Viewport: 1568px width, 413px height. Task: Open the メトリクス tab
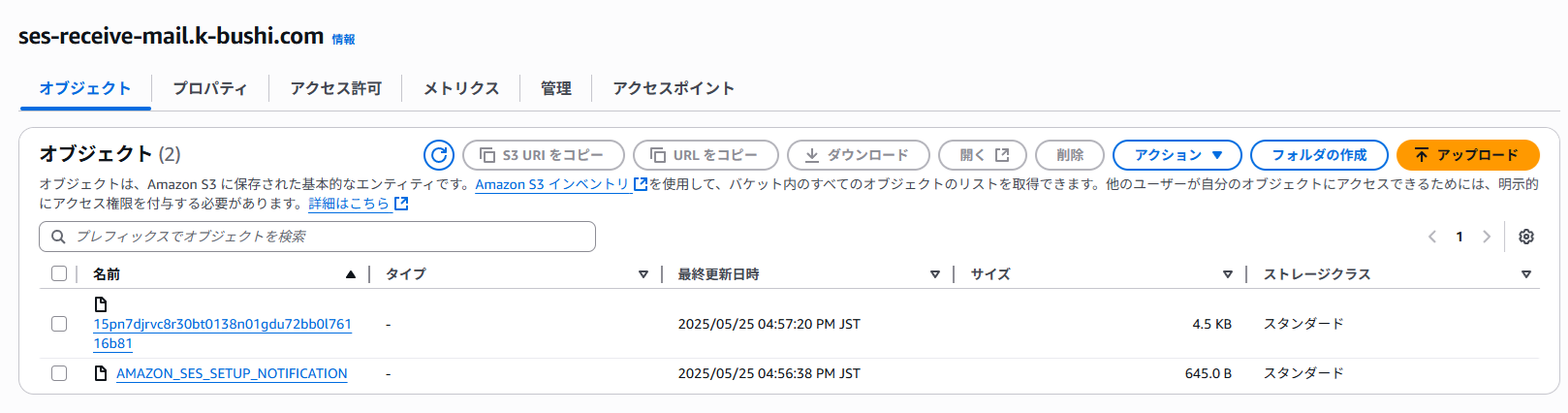click(461, 88)
